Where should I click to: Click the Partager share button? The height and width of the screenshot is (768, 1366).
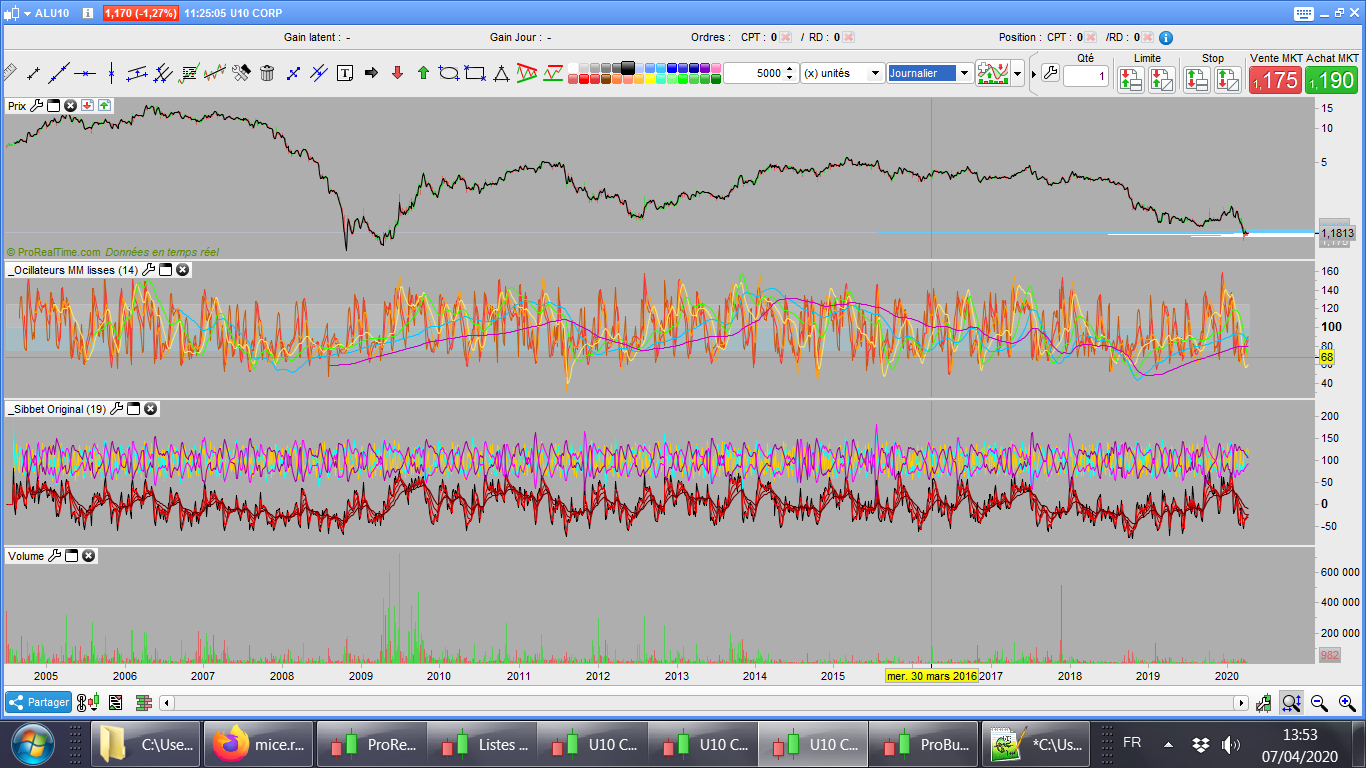(x=38, y=702)
